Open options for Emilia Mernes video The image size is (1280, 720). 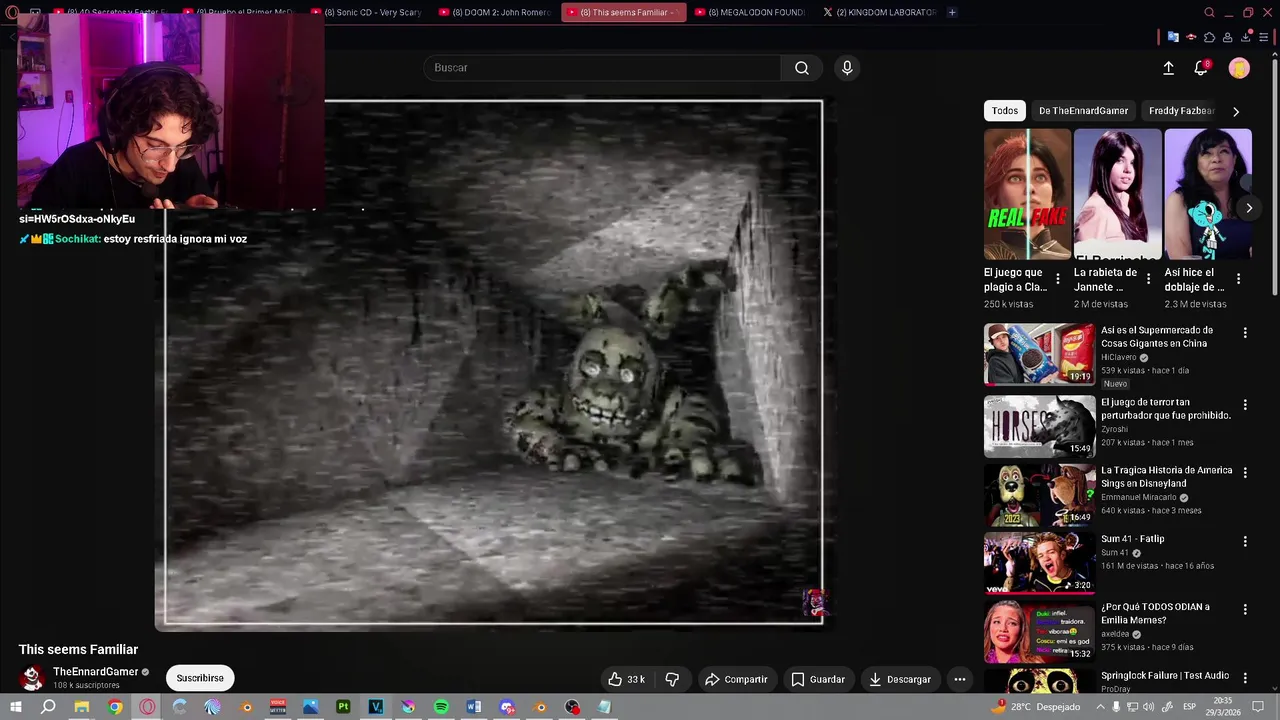(x=1245, y=609)
